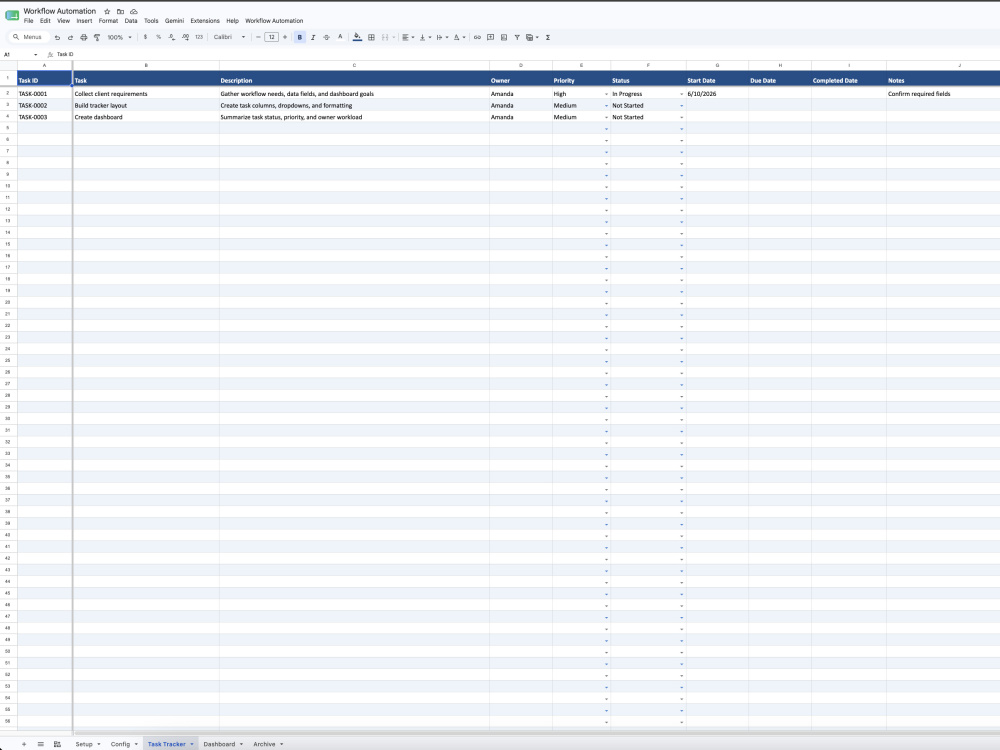Decrease font size minus button
This screenshot has width=1000, height=750.
point(258,37)
